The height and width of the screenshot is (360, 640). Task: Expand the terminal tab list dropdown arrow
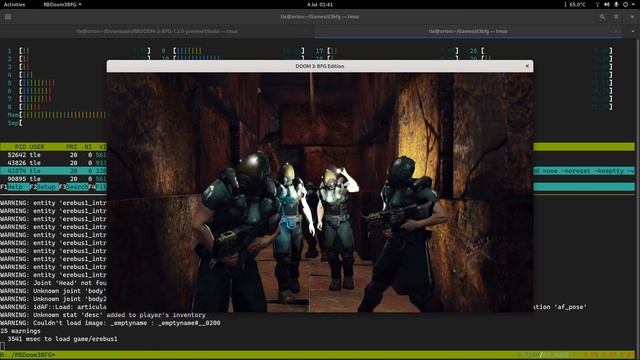click(633, 31)
